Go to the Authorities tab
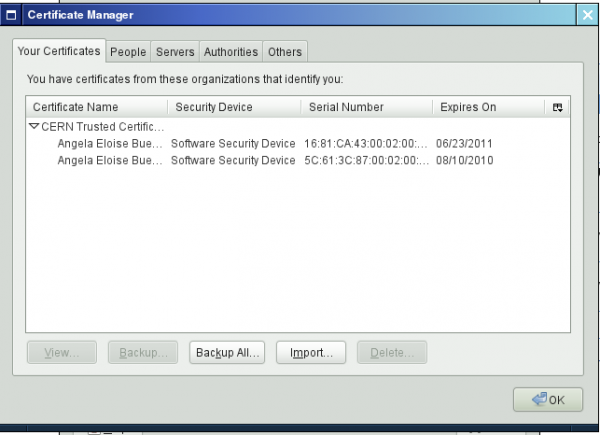 click(x=231, y=52)
